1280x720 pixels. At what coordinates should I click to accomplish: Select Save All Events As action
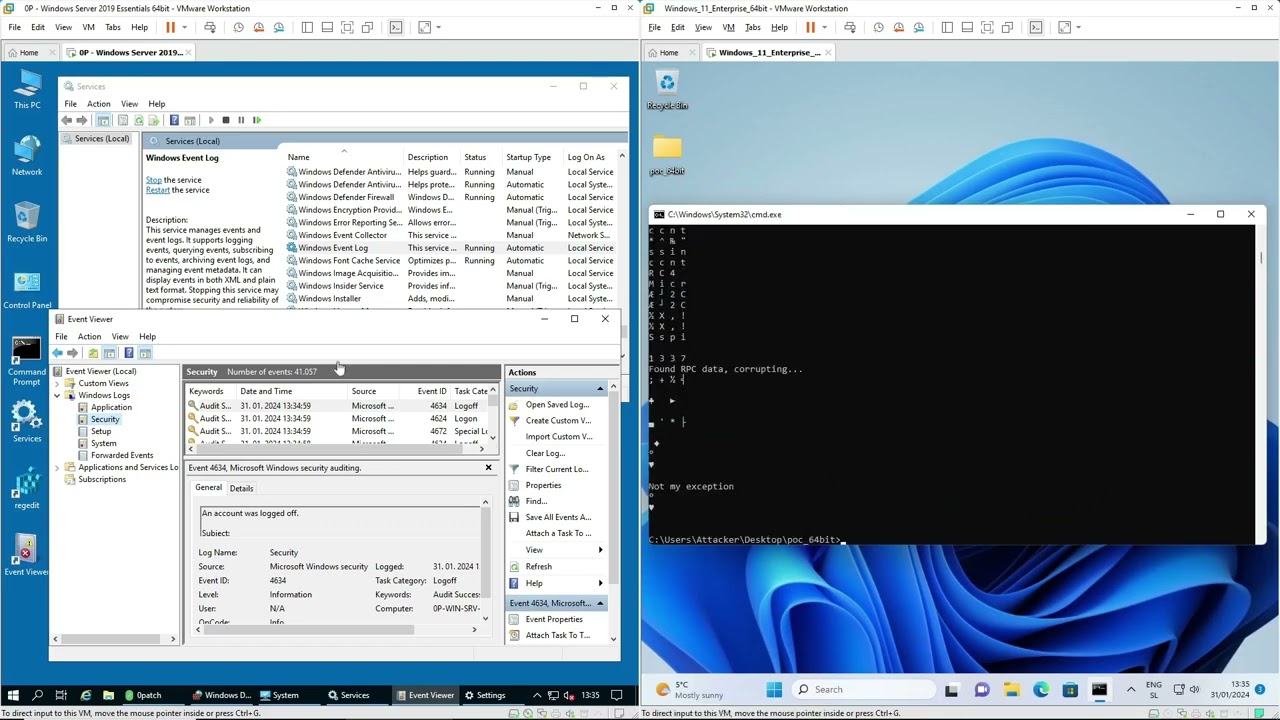pyautogui.click(x=558, y=517)
